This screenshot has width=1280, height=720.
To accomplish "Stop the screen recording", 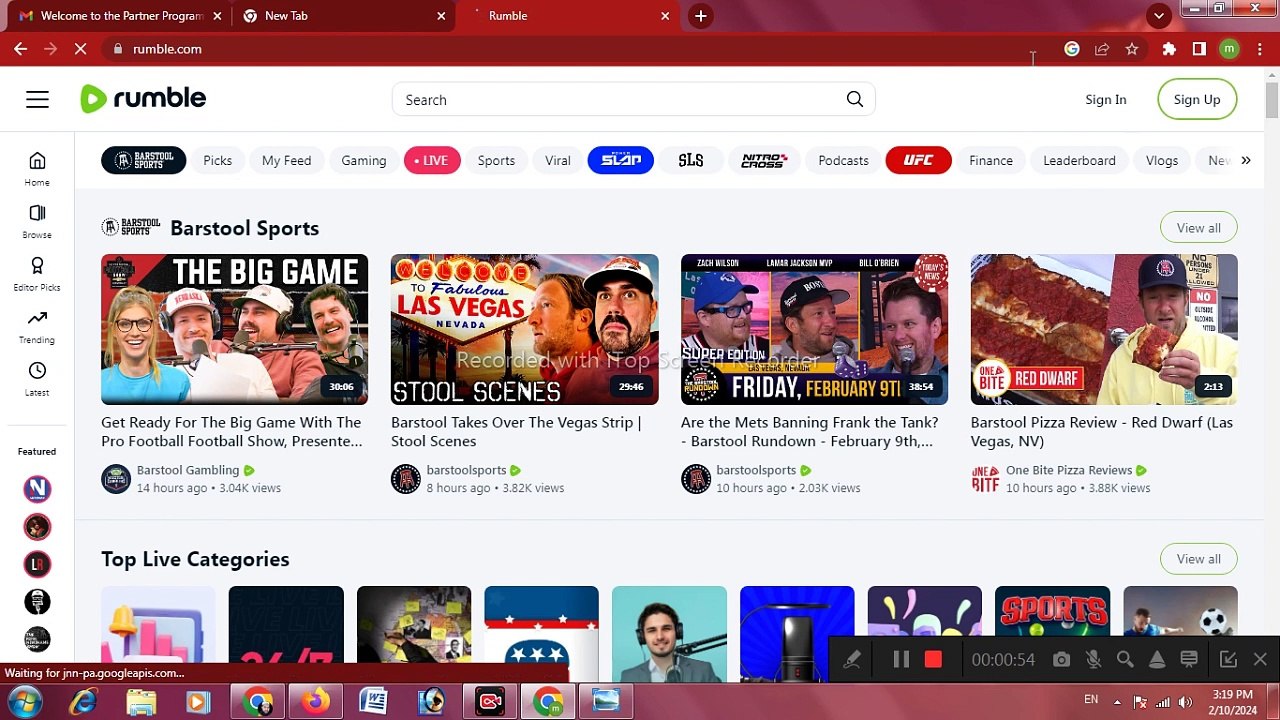I will [x=933, y=659].
